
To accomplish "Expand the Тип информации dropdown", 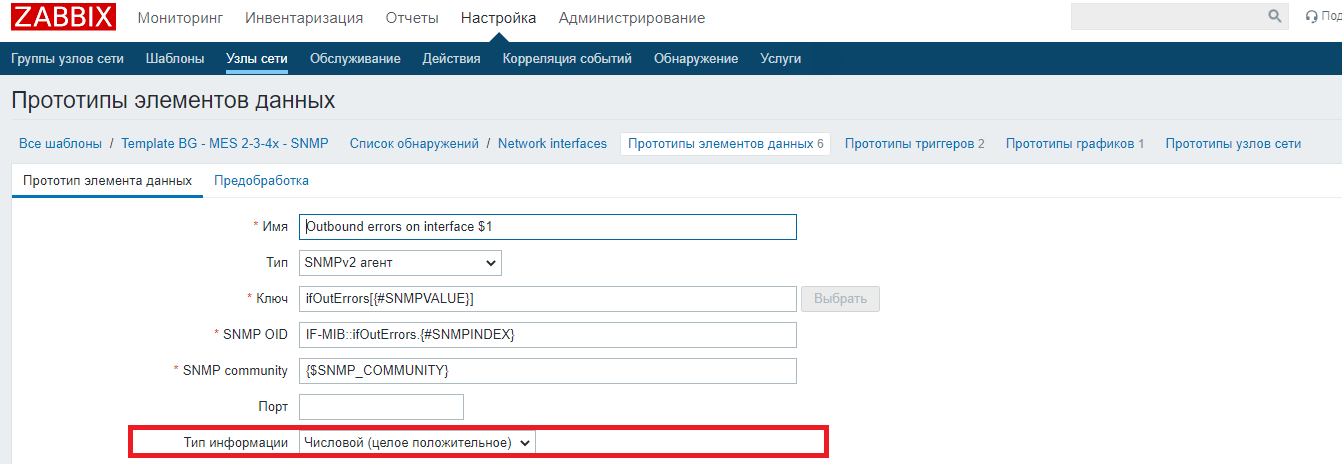I will (x=417, y=442).
